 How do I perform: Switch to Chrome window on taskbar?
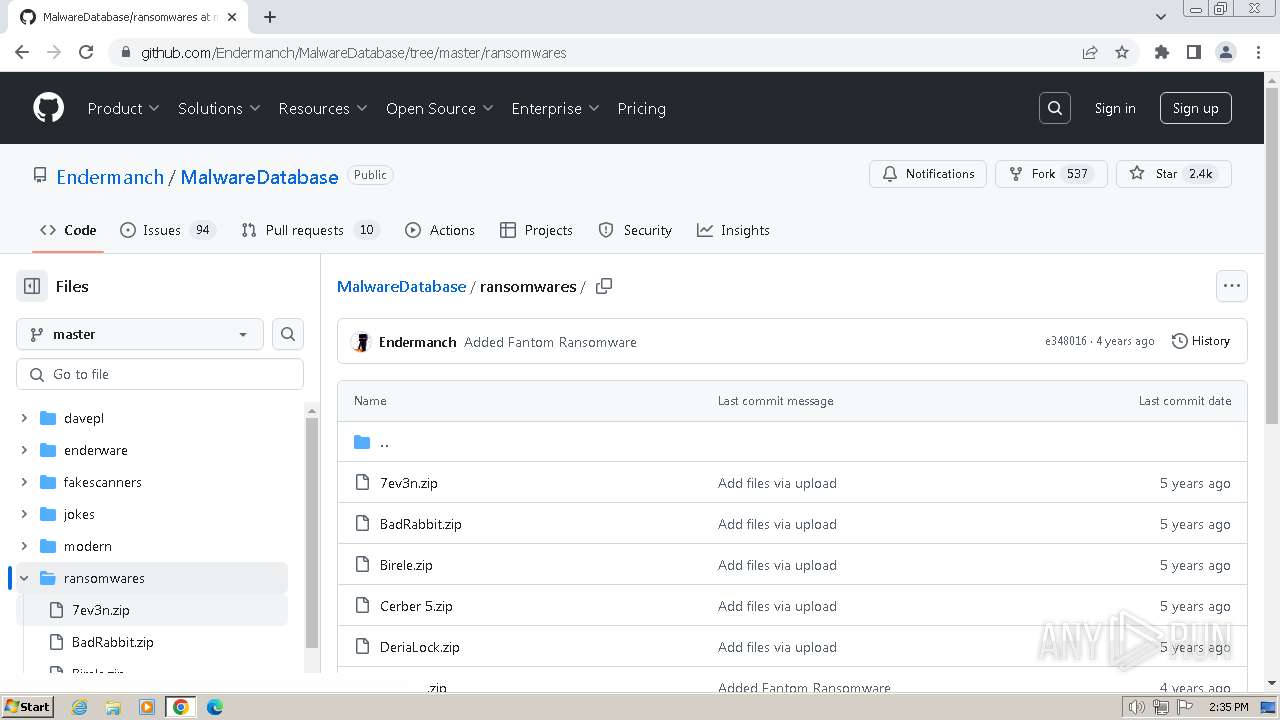pyautogui.click(x=181, y=707)
